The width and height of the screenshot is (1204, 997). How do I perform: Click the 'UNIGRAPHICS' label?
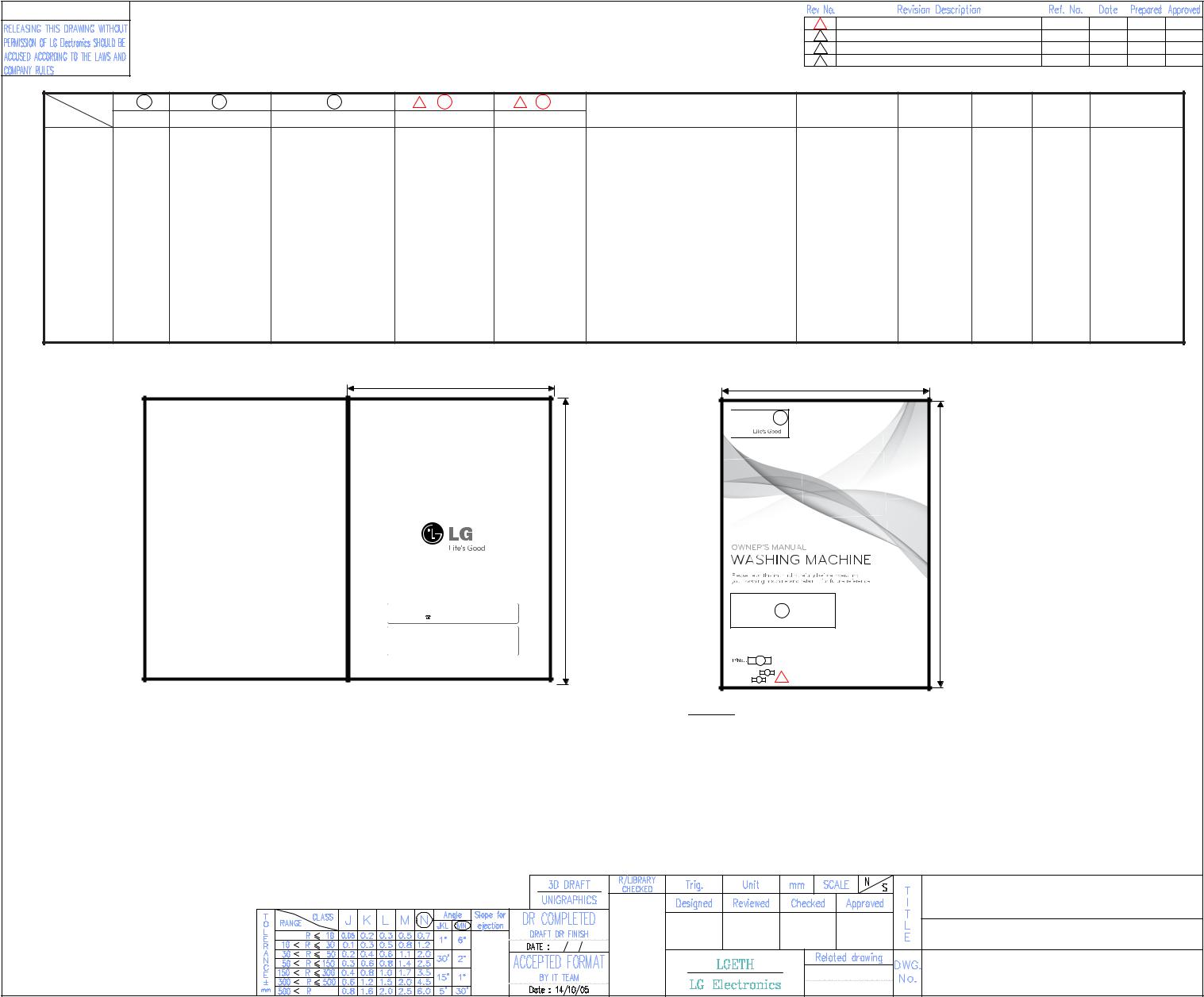point(569,900)
